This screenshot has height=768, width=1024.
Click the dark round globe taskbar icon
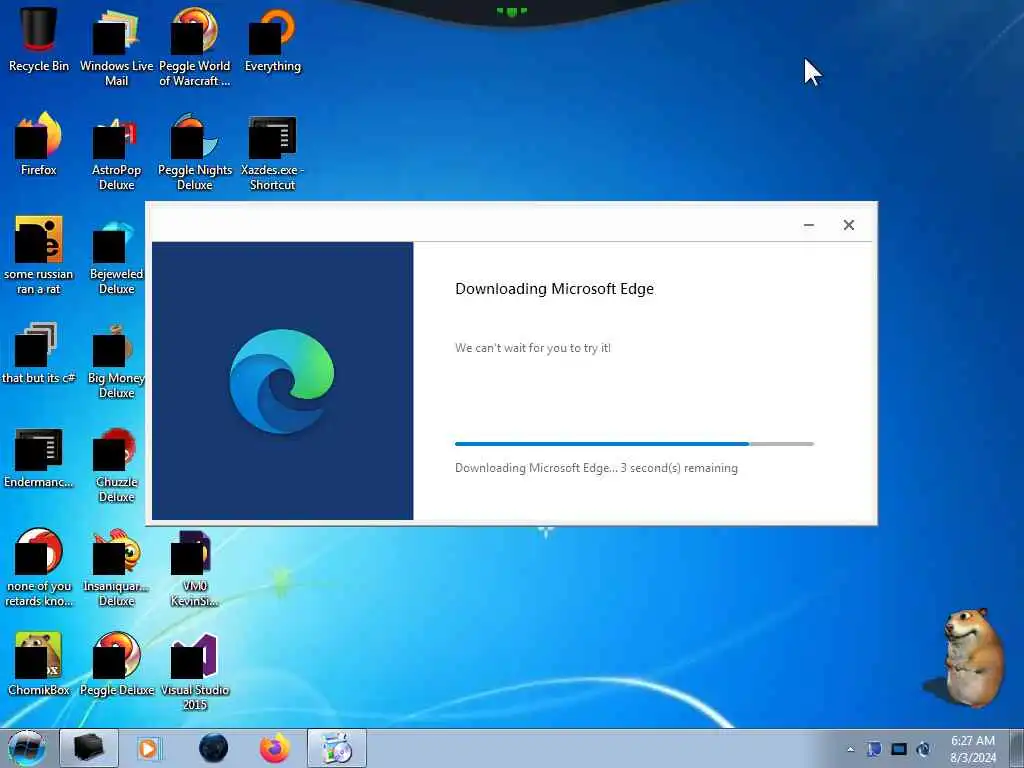coord(214,748)
